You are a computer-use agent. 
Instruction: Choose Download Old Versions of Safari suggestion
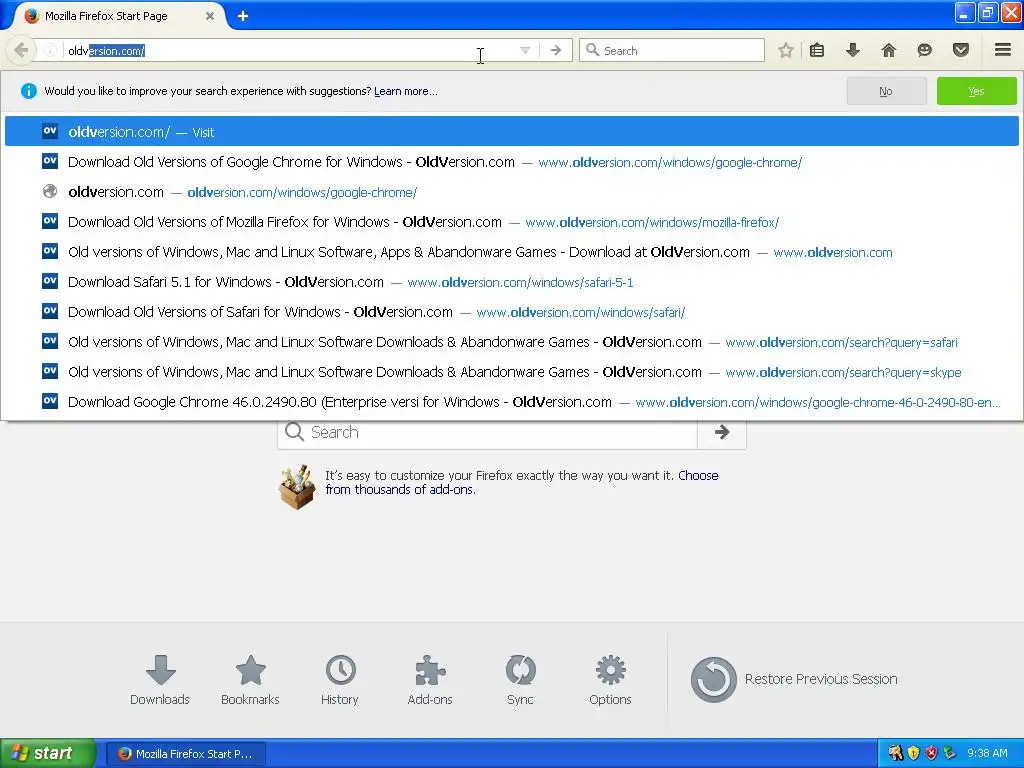pyautogui.click(x=511, y=312)
